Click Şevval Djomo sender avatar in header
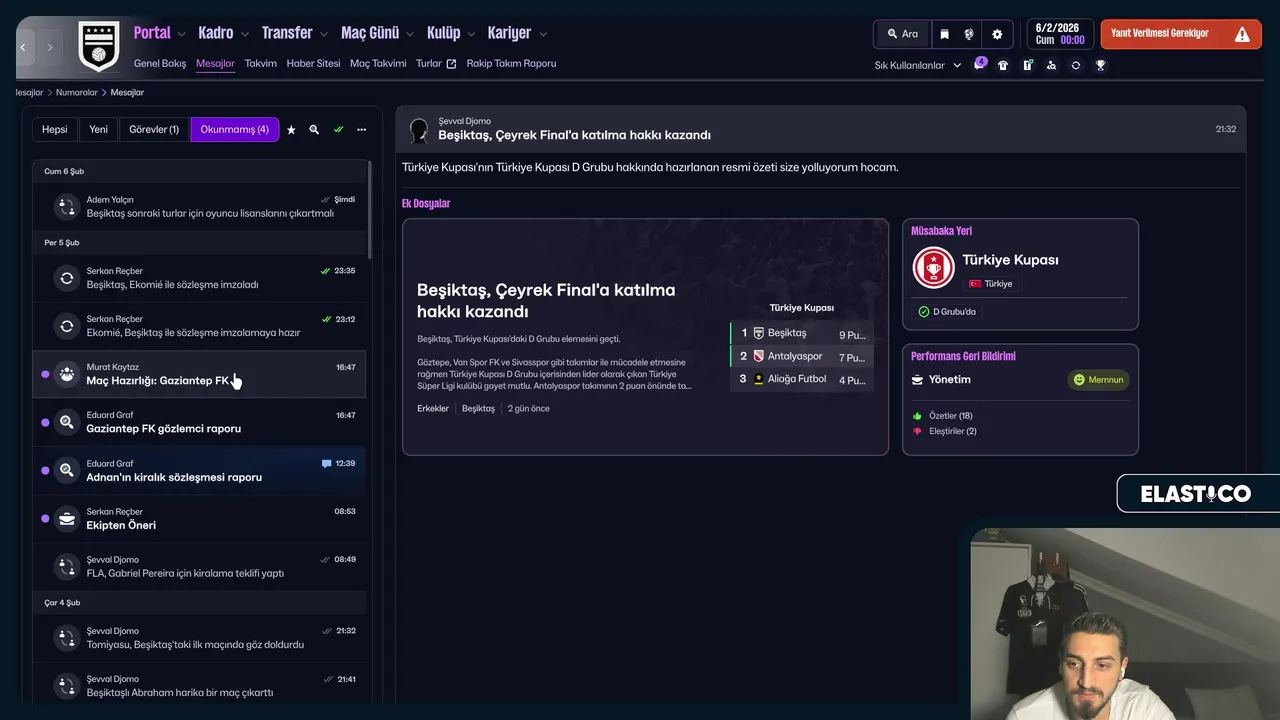The image size is (1280, 720). point(419,130)
